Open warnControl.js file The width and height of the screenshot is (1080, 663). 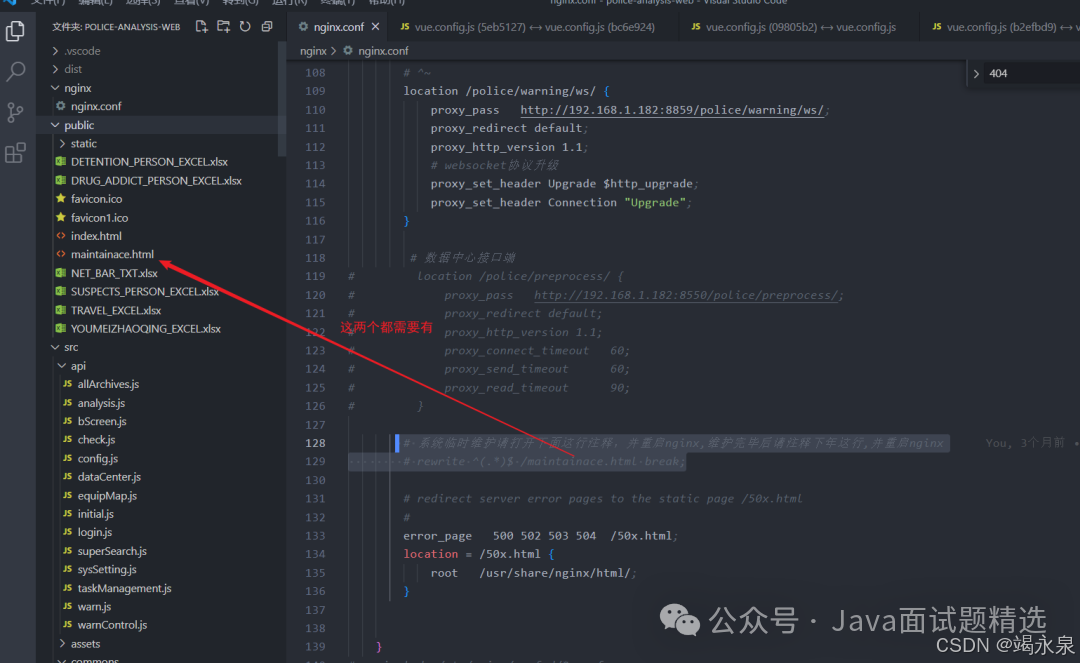pos(112,625)
